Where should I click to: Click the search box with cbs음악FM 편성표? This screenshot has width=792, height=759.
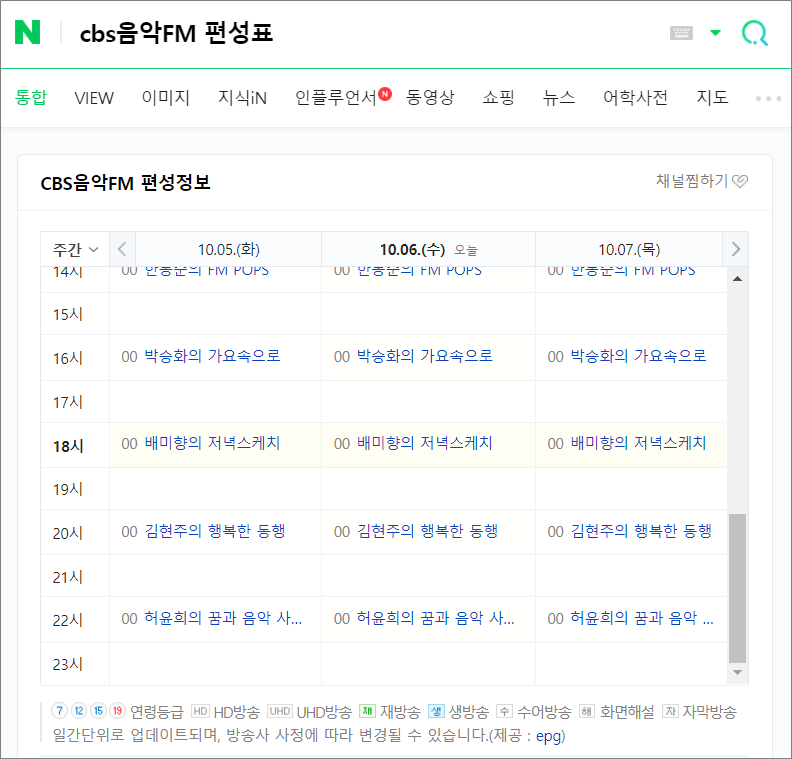click(176, 33)
